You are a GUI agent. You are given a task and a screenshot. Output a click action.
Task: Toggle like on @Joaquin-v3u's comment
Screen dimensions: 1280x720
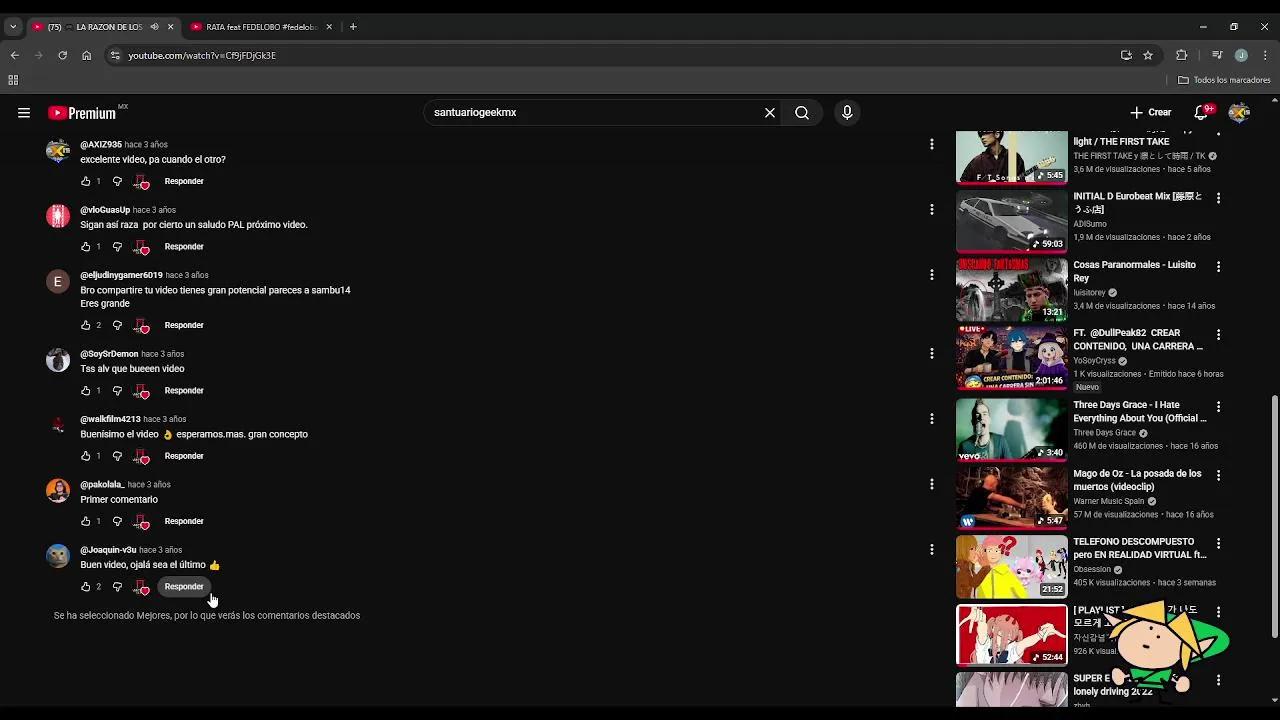pyautogui.click(x=88, y=586)
